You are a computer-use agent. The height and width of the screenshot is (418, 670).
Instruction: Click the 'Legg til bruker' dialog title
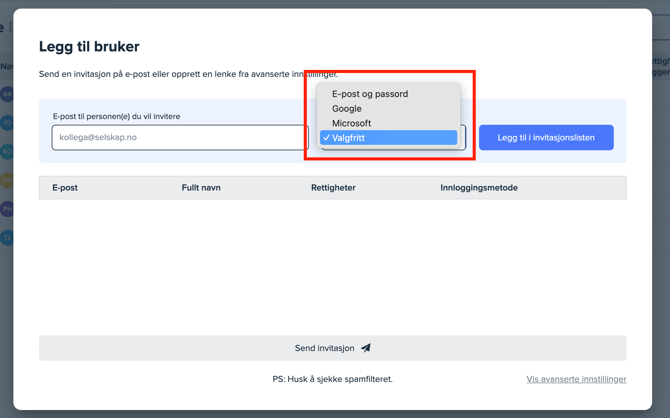pyautogui.click(x=89, y=46)
